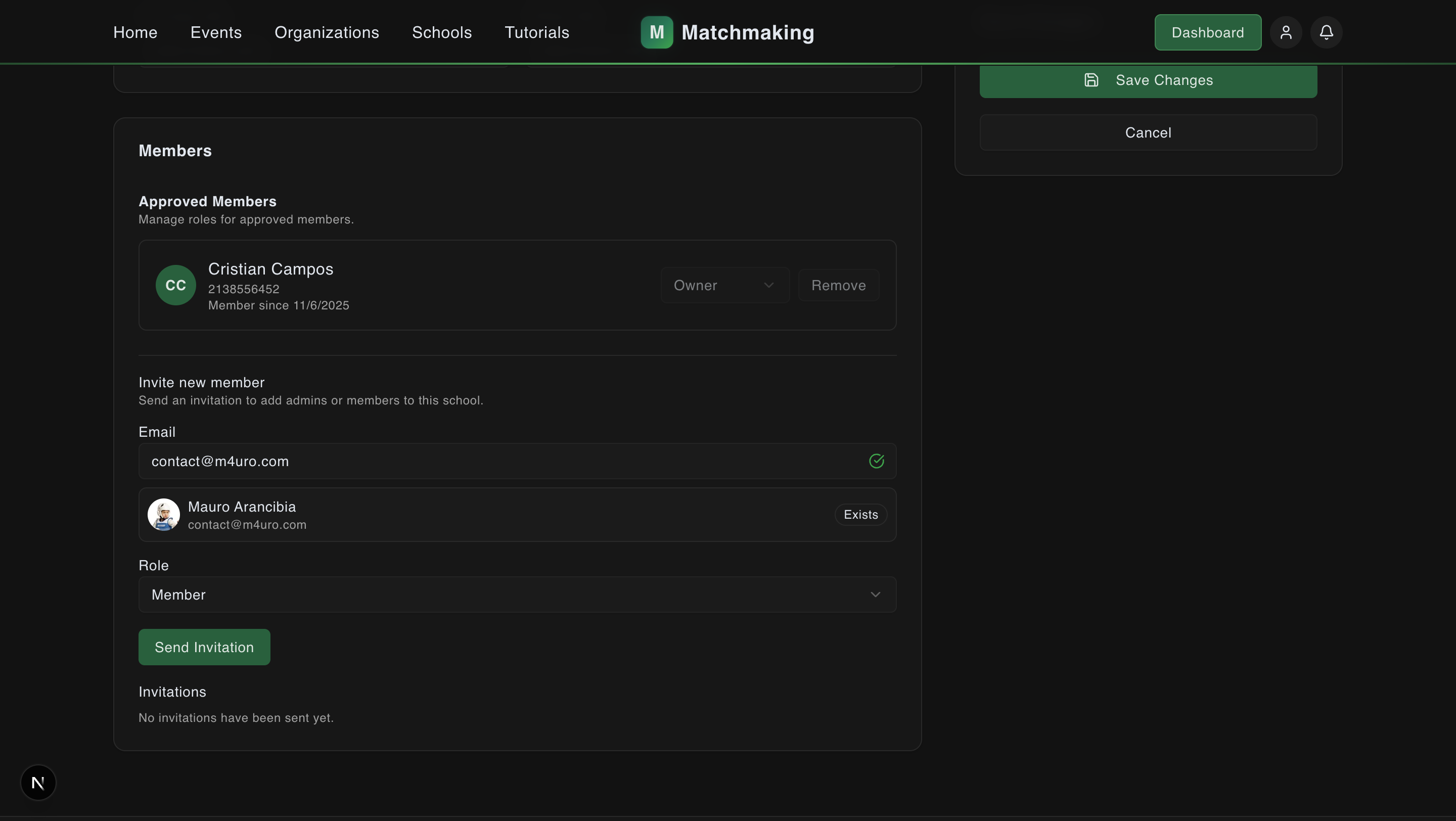Click 'Manage roles for approved members.' text
The image size is (1456, 821).
coord(246,220)
